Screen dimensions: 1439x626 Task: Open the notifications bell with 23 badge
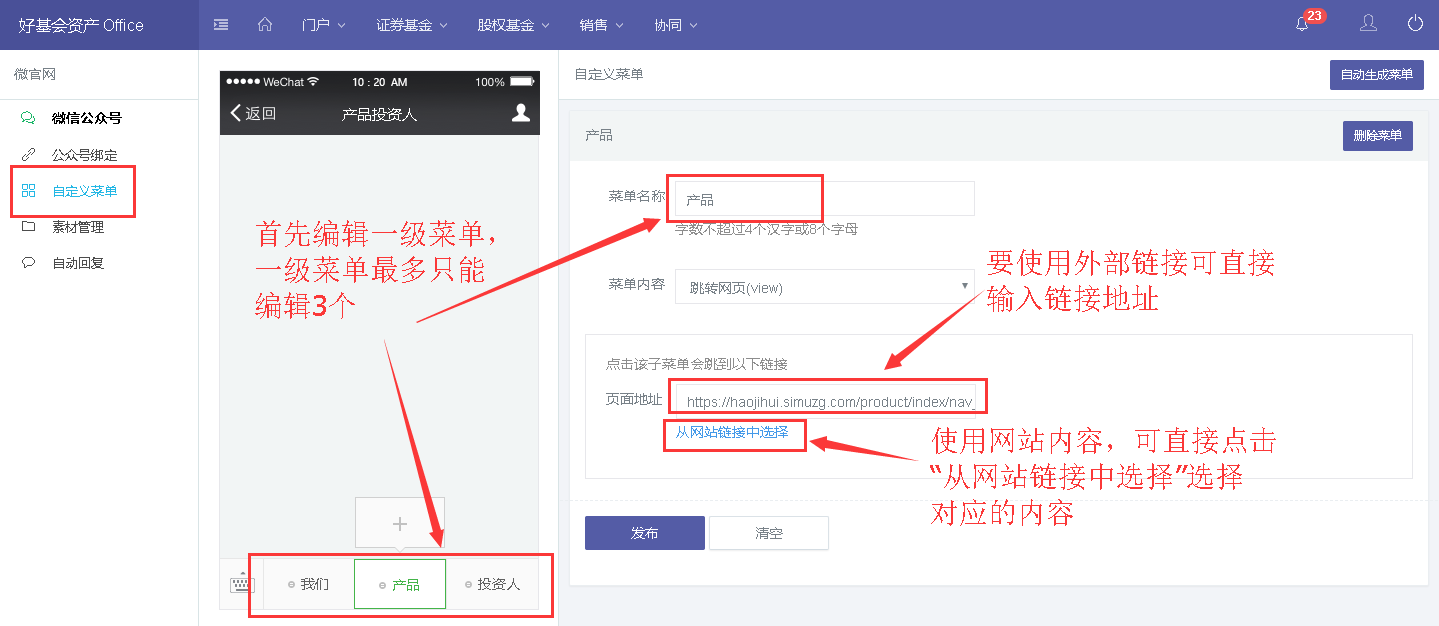pyautogui.click(x=1303, y=23)
